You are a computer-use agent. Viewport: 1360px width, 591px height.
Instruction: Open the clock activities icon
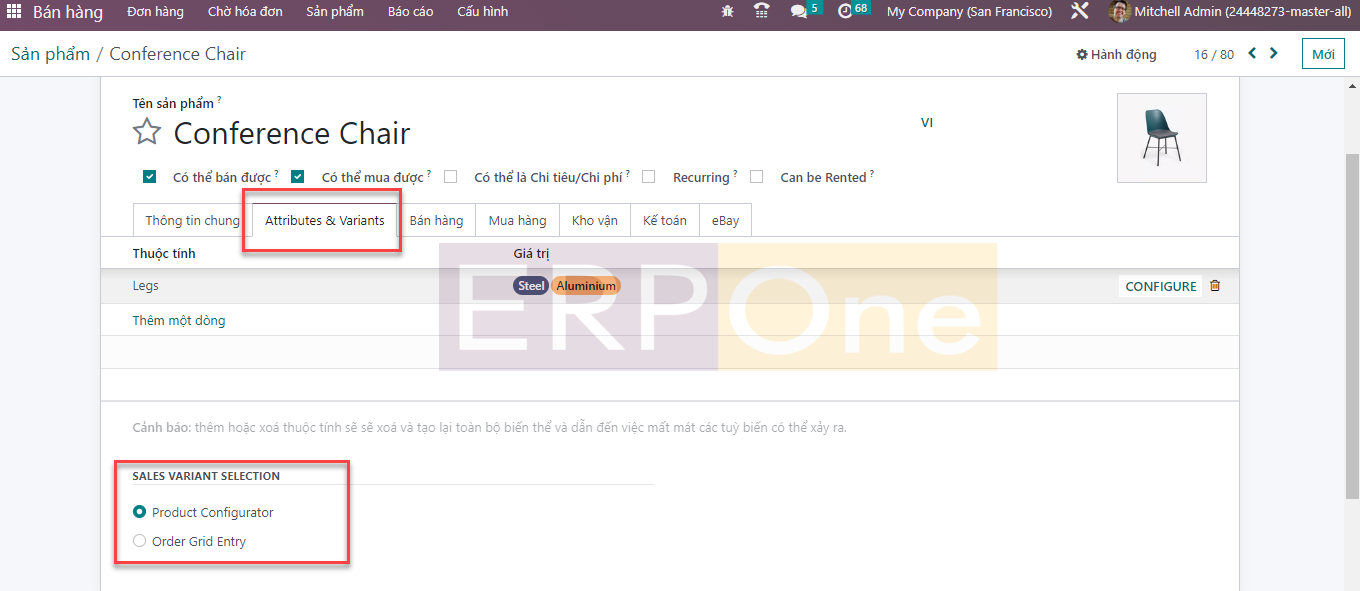coord(845,12)
